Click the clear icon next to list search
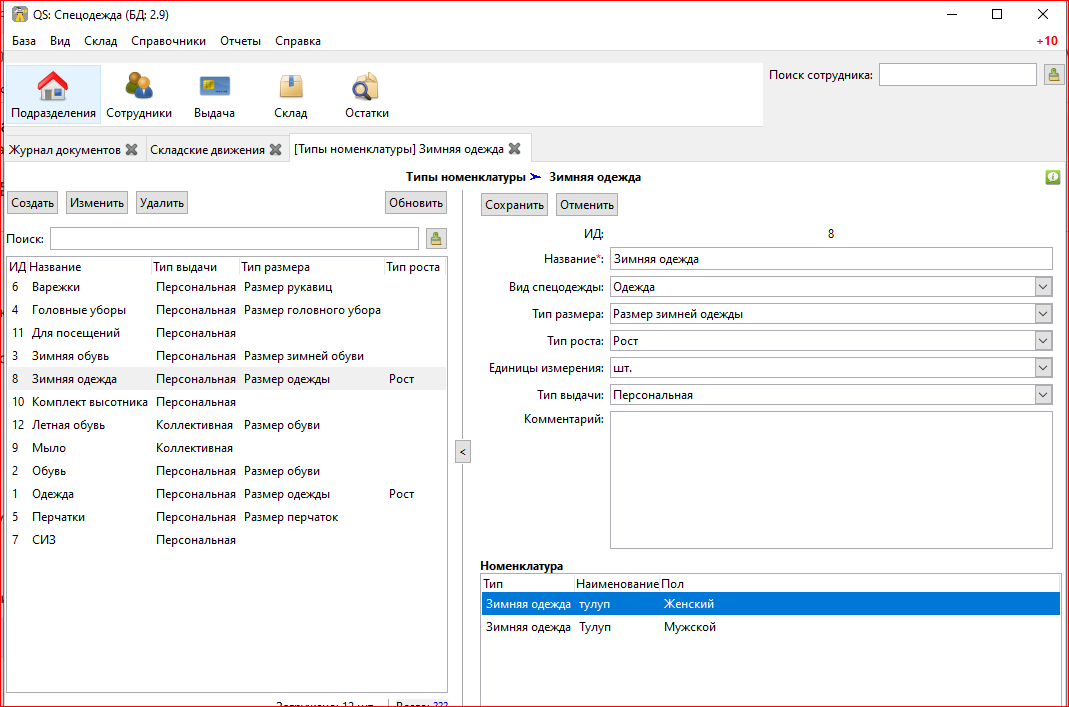Screen dimensions: 1069x707 (x=436, y=238)
